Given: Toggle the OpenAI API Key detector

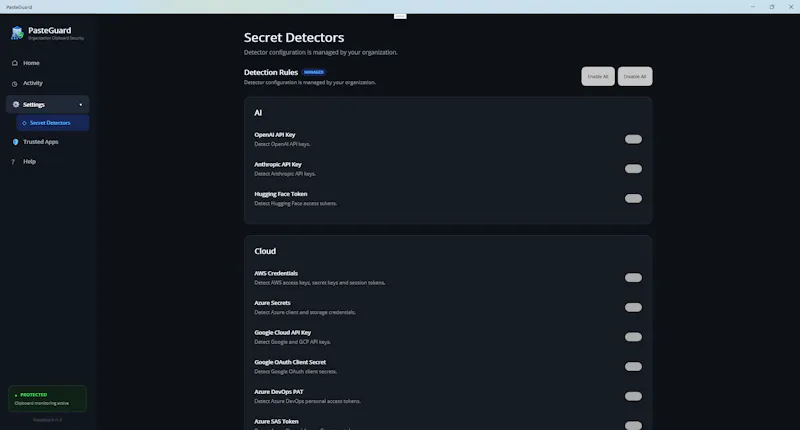Looking at the screenshot, I should (633, 139).
